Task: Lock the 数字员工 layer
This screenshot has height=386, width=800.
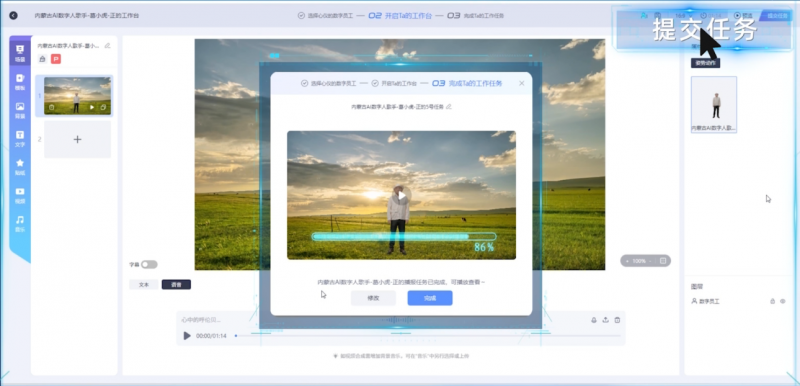Action: 772,301
